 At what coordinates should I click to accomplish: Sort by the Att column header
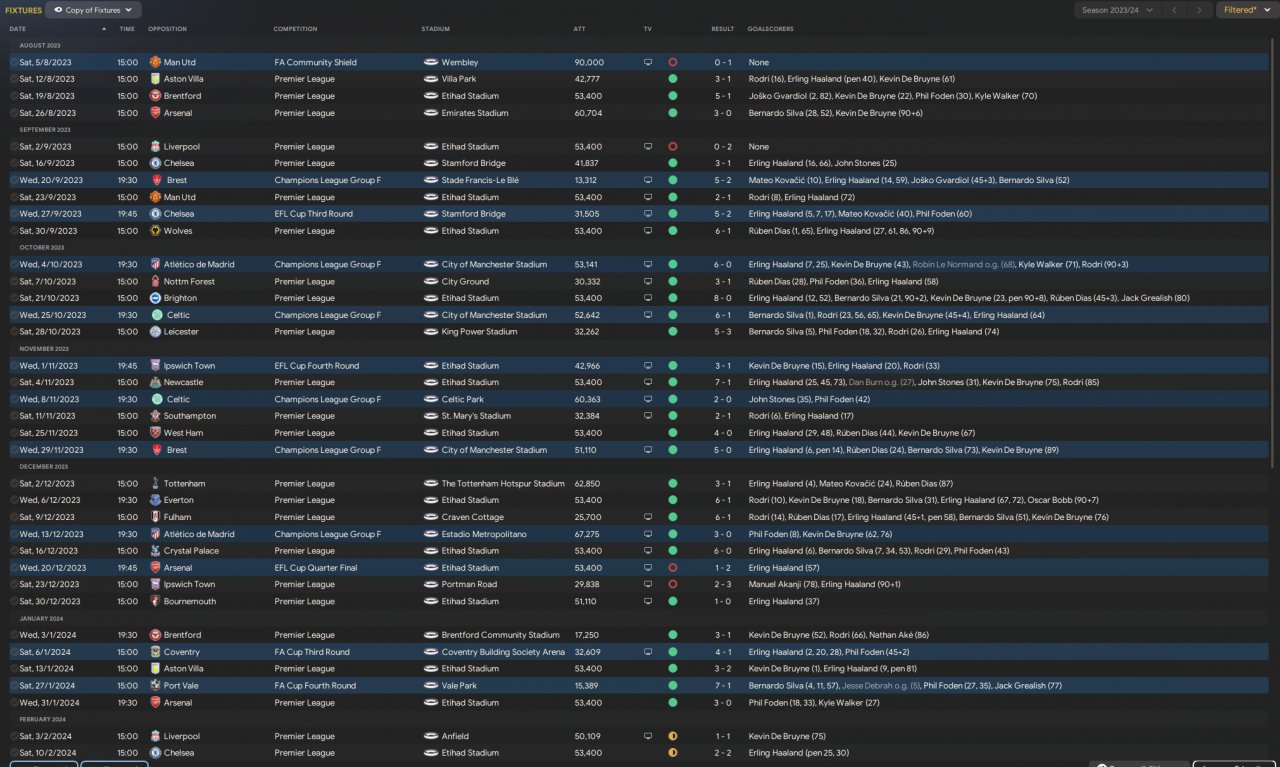[x=580, y=29]
